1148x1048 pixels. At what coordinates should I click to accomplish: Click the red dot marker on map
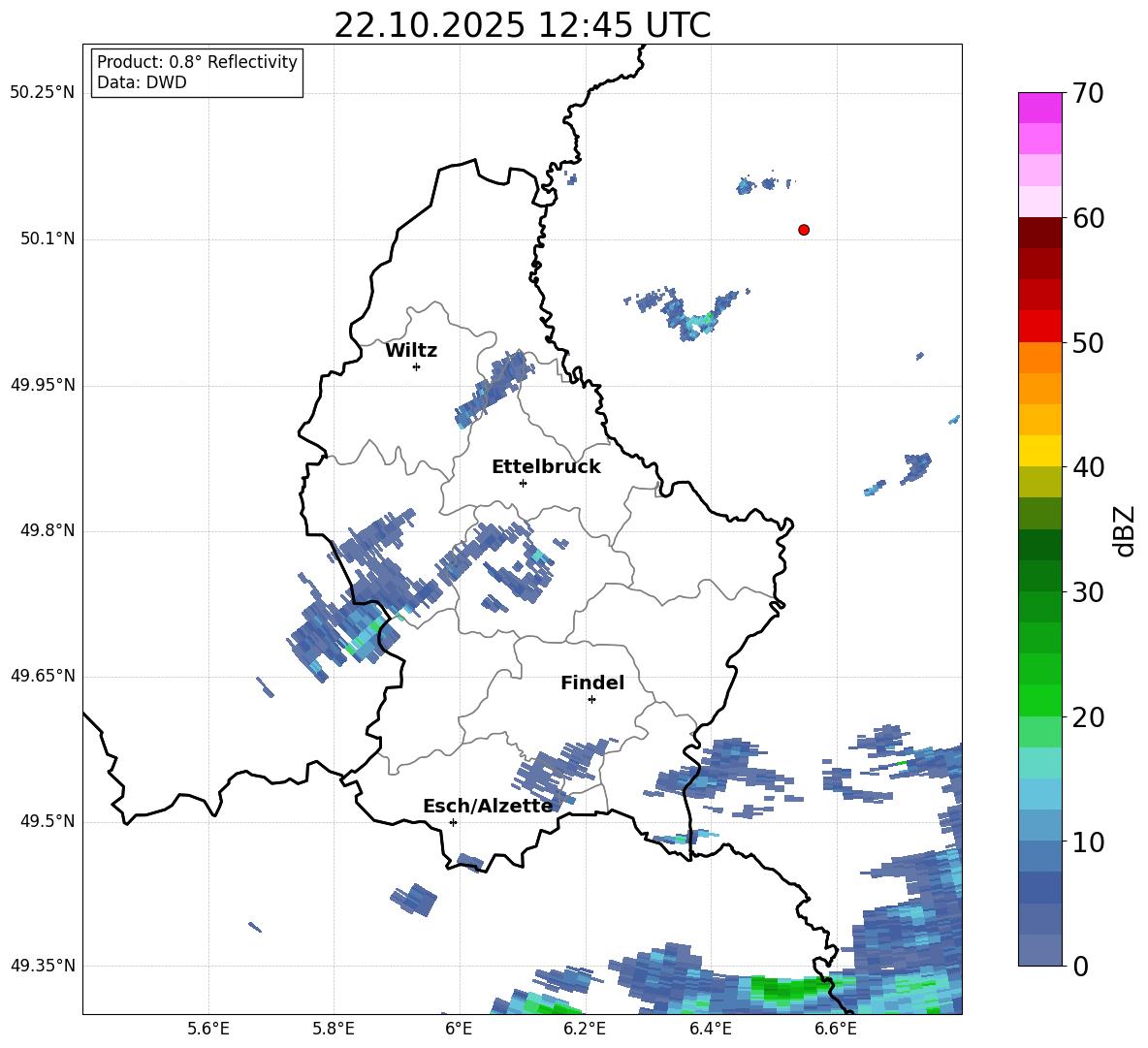[804, 230]
